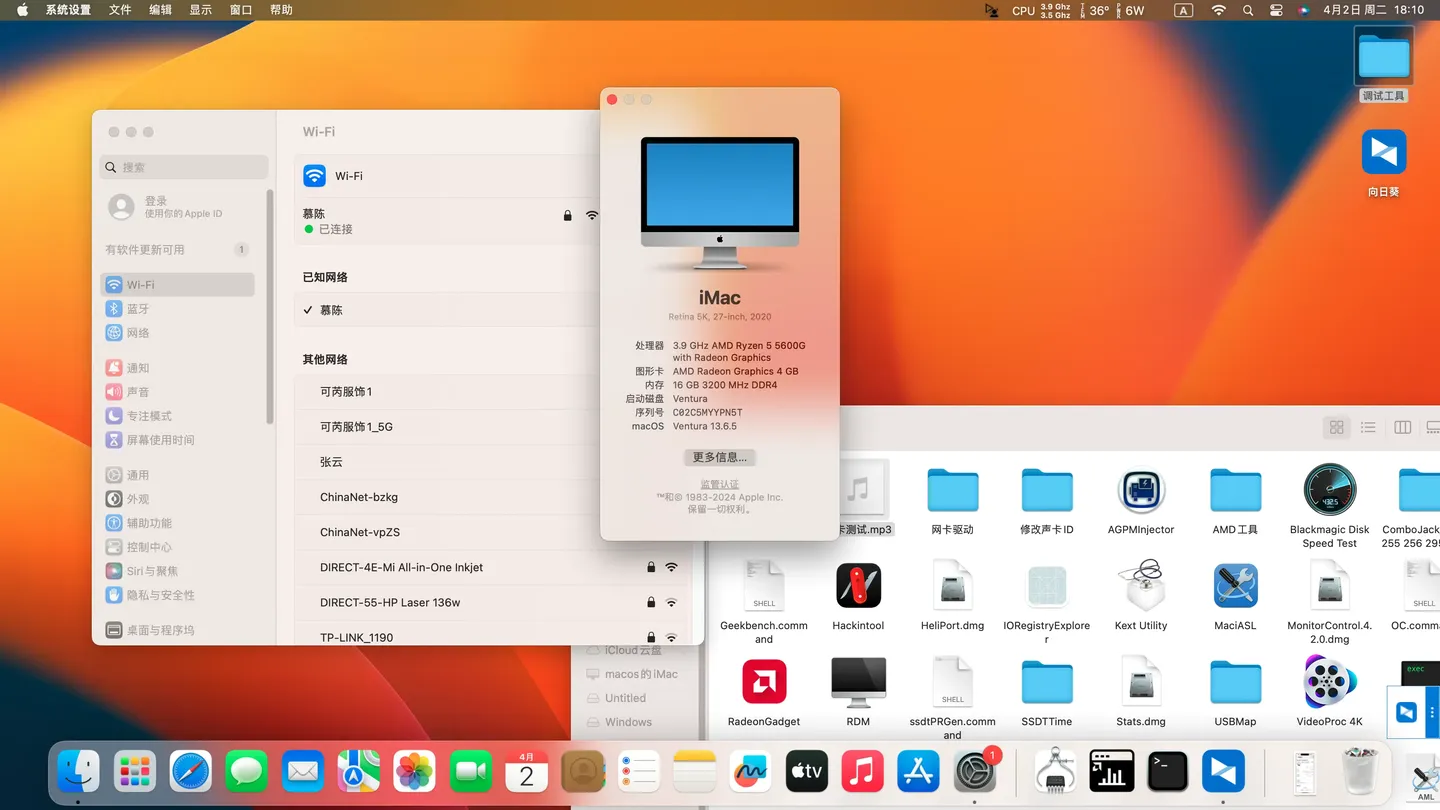Open the Apple menu
Image resolution: width=1440 pixels, height=810 pixels.
tap(22, 10)
